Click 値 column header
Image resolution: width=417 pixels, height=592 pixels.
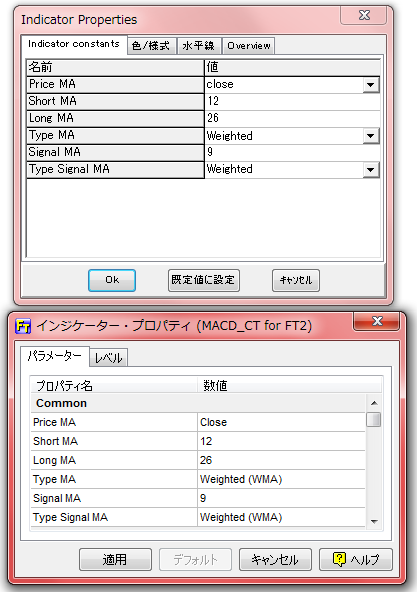292,67
